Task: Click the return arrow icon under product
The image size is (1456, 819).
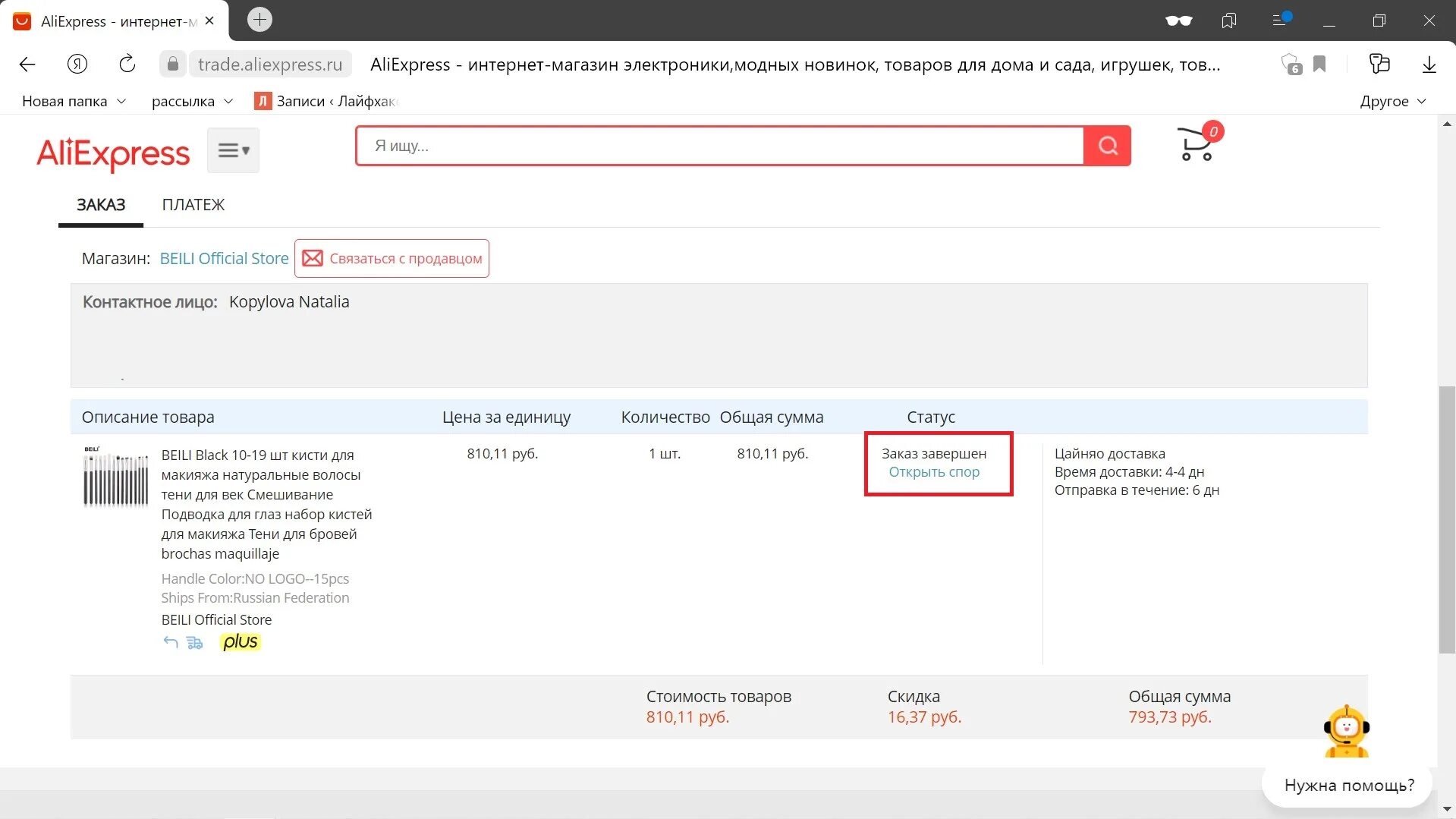Action: pos(171,642)
